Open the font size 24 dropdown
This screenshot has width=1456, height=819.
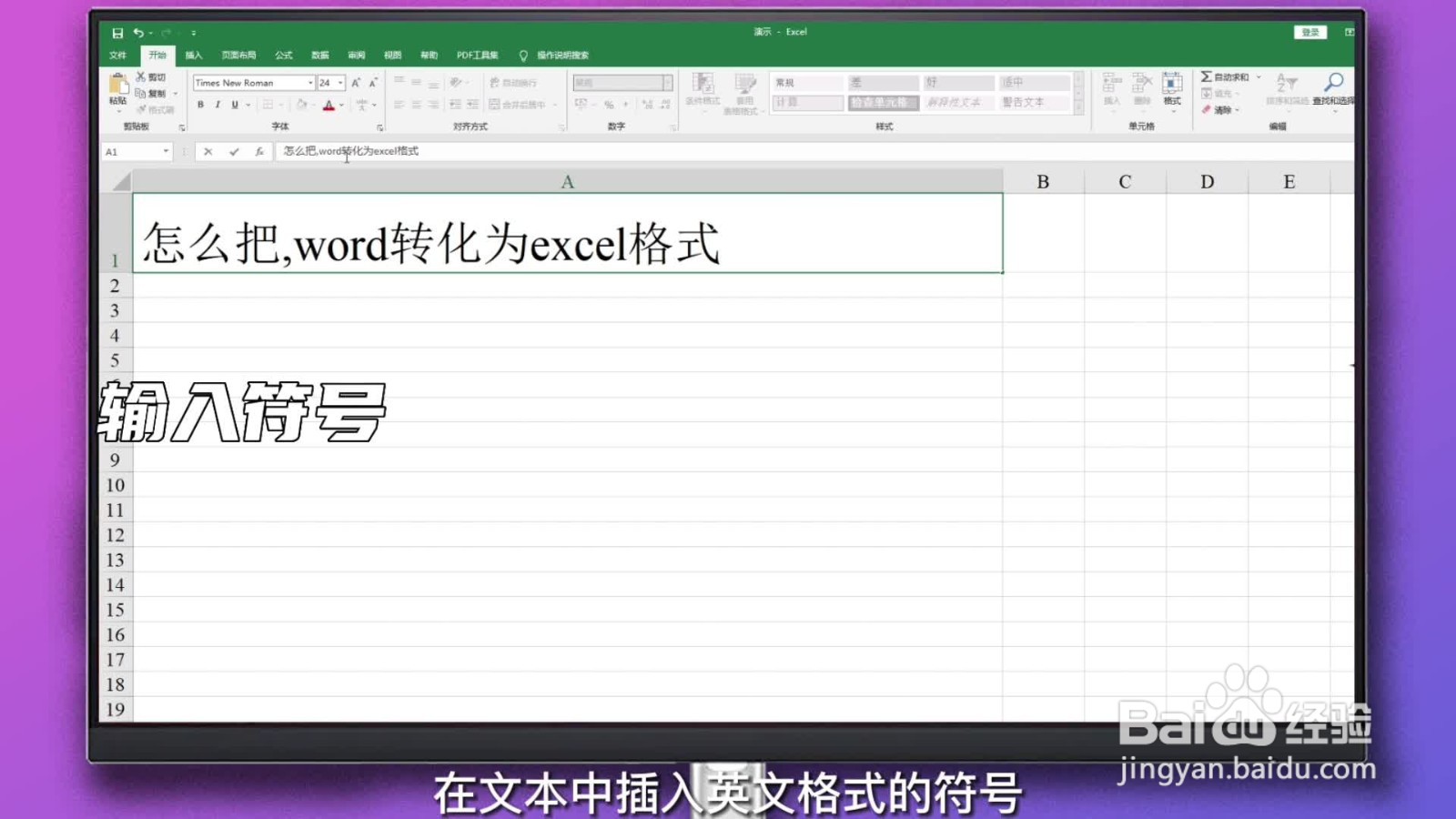(x=341, y=83)
